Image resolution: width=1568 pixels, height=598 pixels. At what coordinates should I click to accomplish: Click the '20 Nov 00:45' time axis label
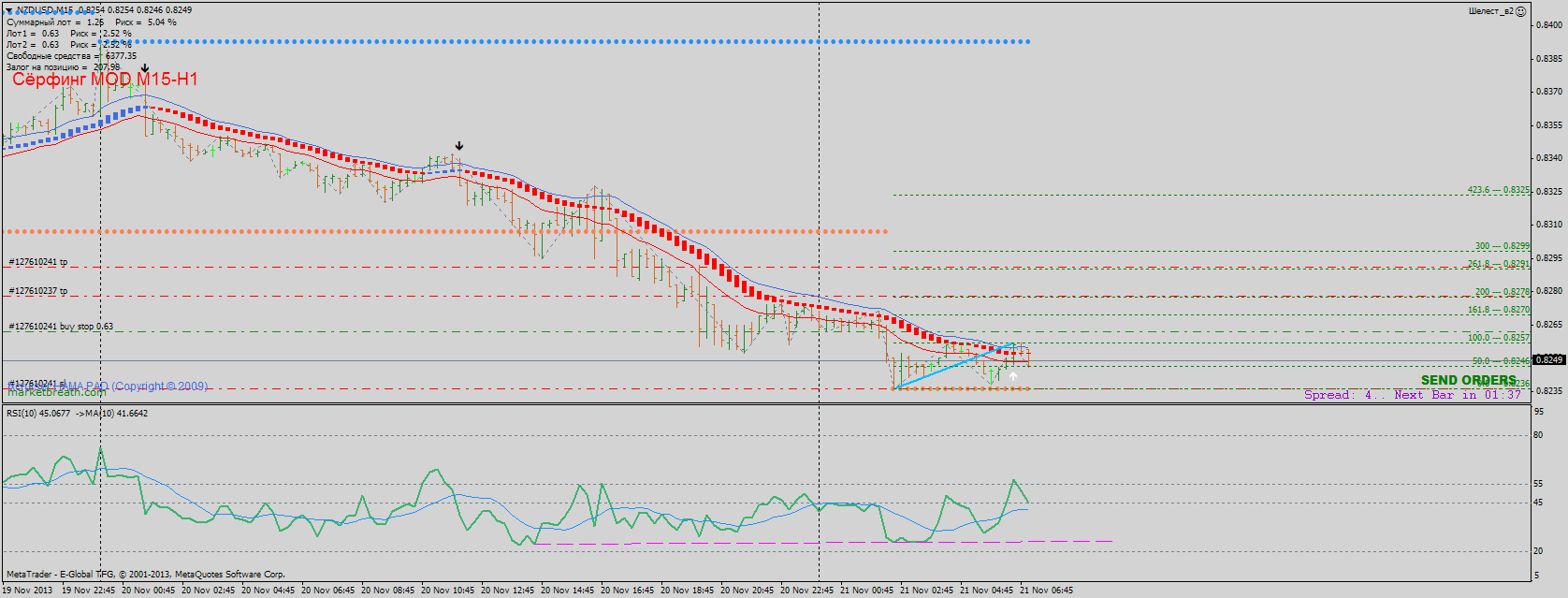click(148, 591)
